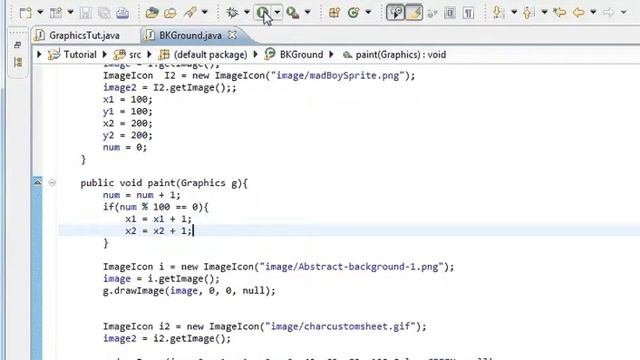
Task: Open the New file dropdown arrow
Action: pyautogui.click(x=40, y=13)
